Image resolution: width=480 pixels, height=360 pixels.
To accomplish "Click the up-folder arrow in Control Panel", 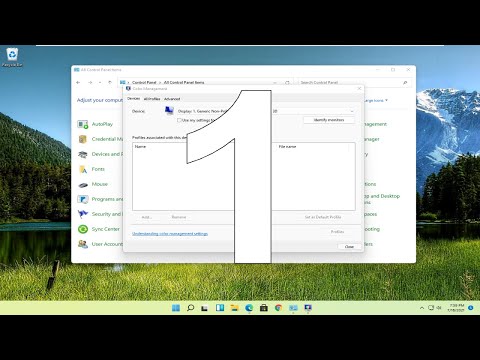I will click(110, 82).
